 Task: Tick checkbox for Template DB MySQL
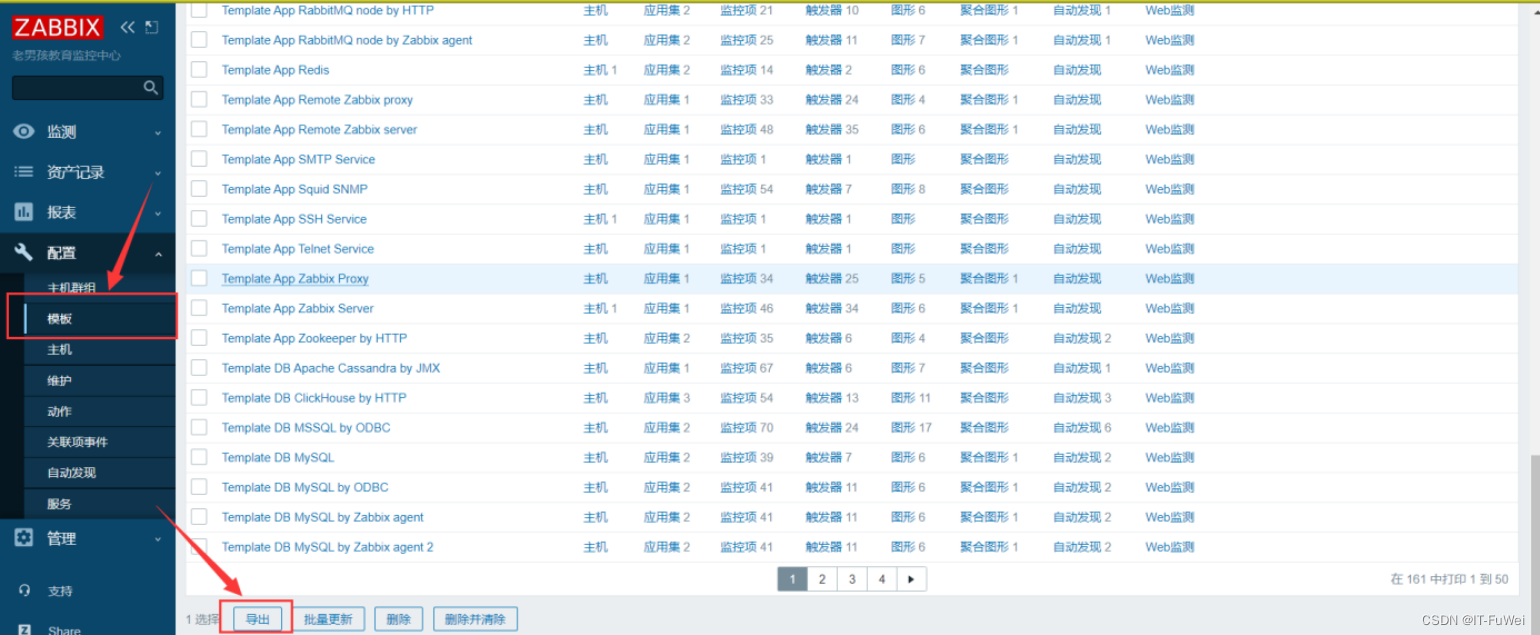coord(199,457)
